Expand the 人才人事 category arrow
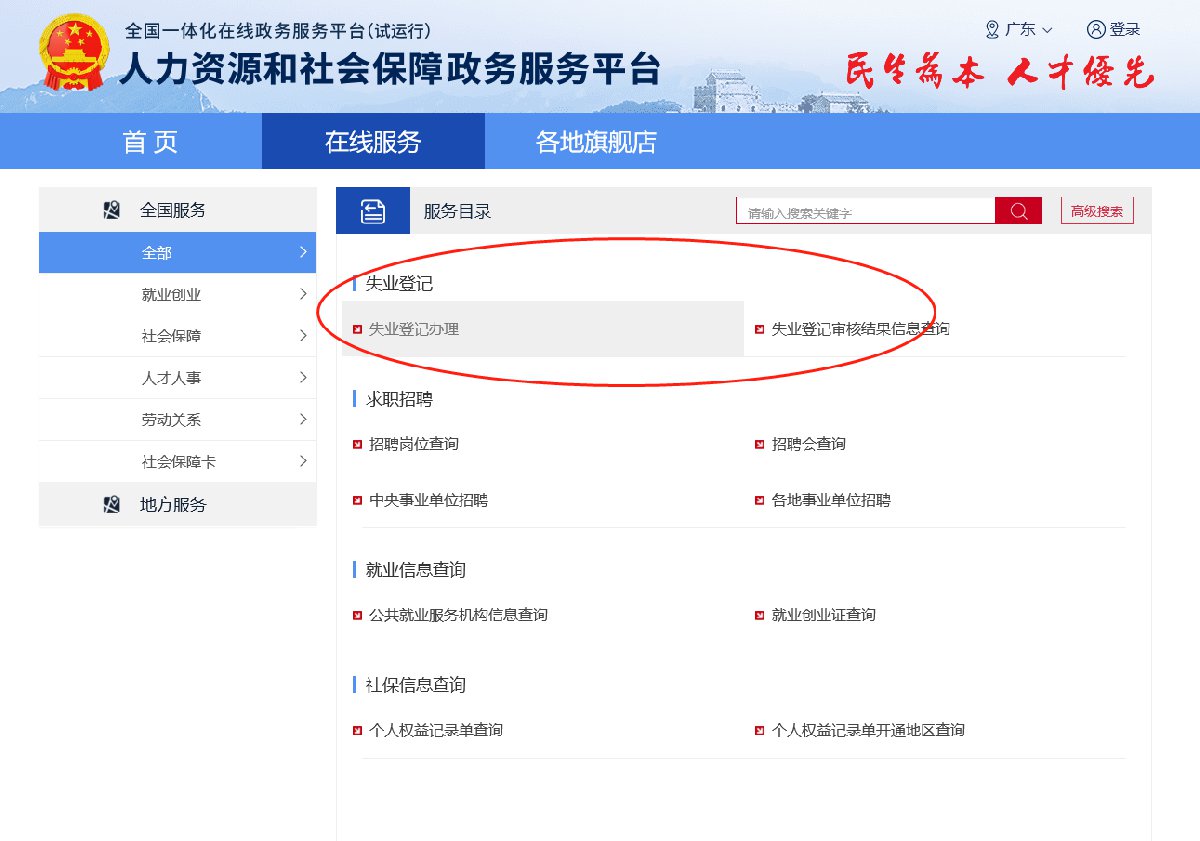This screenshot has height=841, width=1200. click(x=302, y=378)
